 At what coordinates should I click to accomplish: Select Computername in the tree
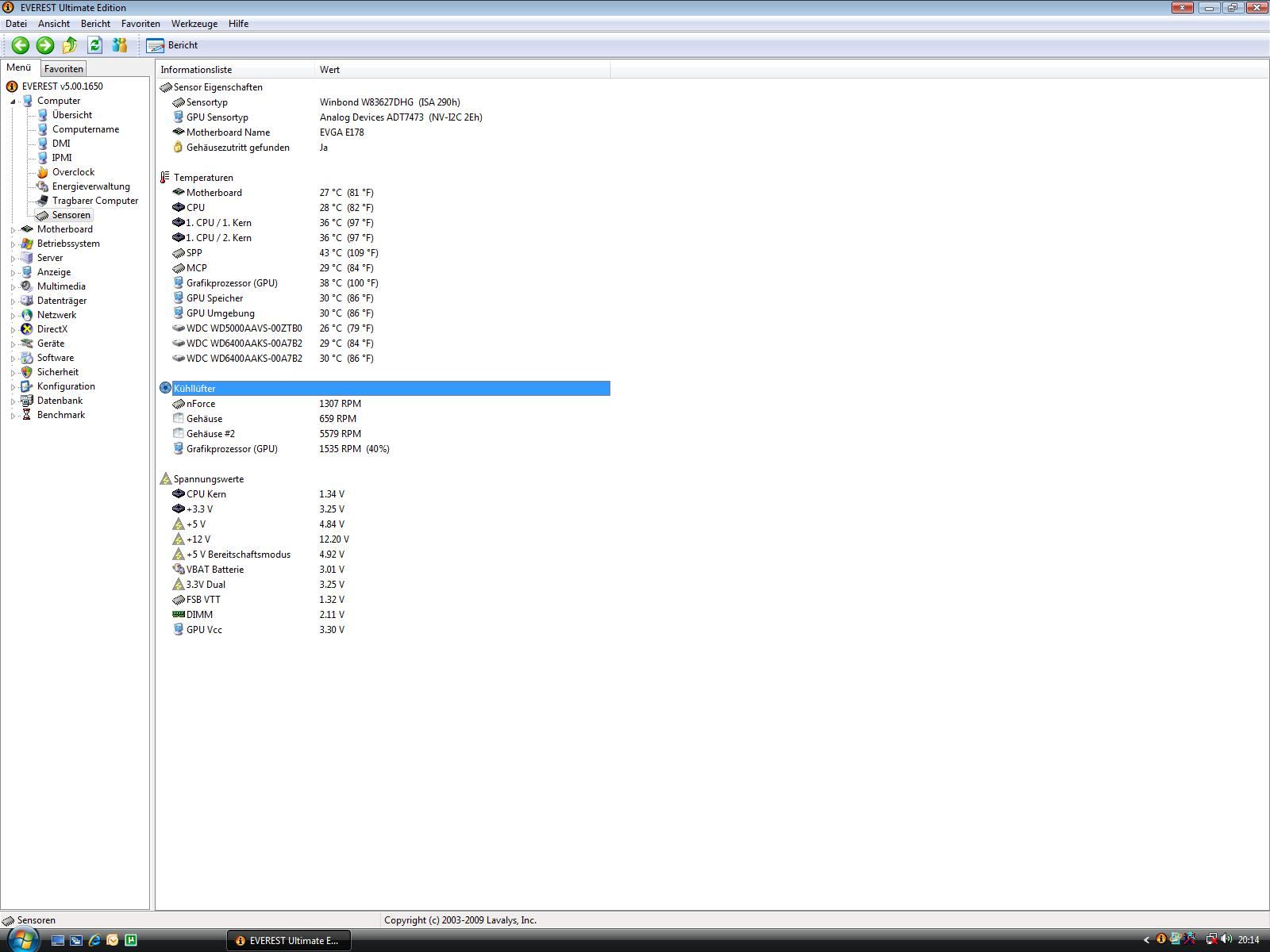pos(86,129)
